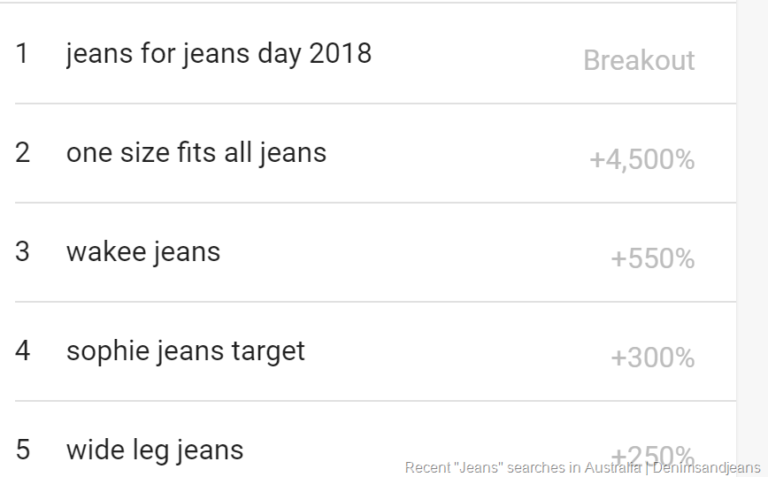The height and width of the screenshot is (477, 768).
Task: Open the "sophie jeans target" related query
Action: click(185, 351)
